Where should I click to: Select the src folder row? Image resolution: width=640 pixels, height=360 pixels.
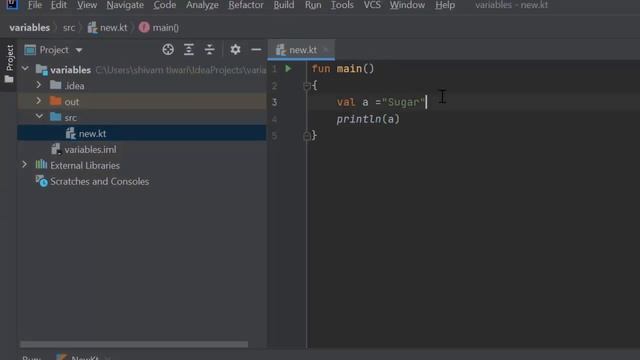click(x=142, y=118)
